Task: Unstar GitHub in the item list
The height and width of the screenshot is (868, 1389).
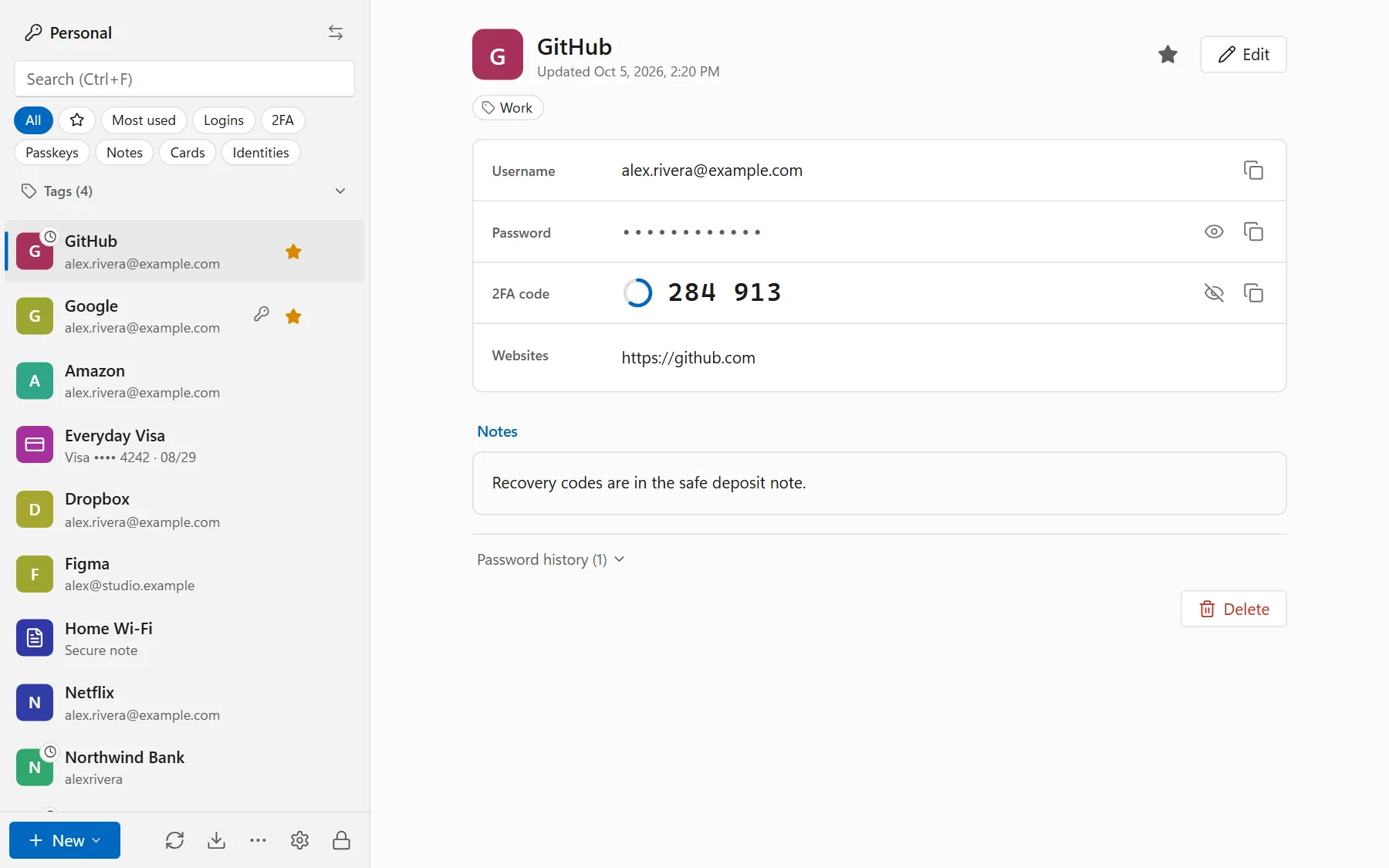Action: pos(293,252)
